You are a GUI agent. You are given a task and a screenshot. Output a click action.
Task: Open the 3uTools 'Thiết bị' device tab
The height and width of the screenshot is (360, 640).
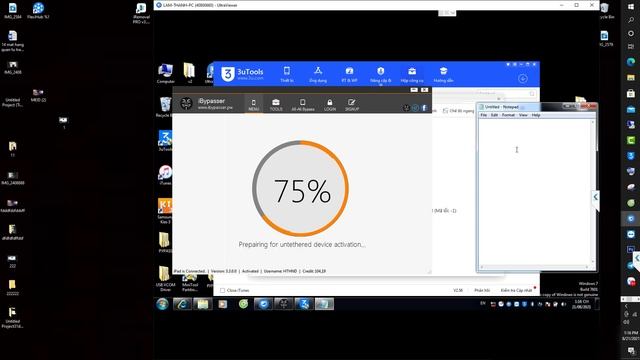(x=287, y=75)
